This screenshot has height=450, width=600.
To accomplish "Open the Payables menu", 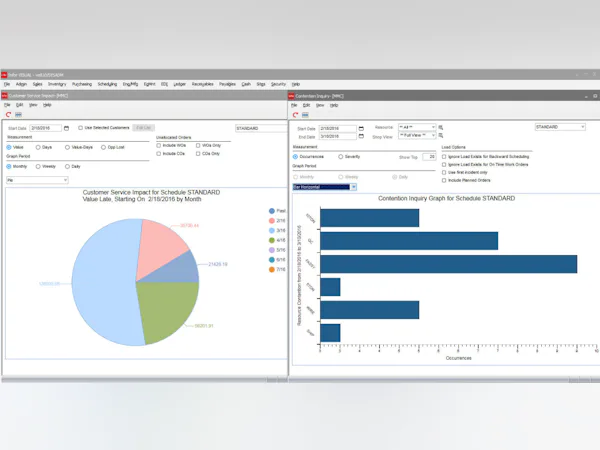I will (227, 84).
